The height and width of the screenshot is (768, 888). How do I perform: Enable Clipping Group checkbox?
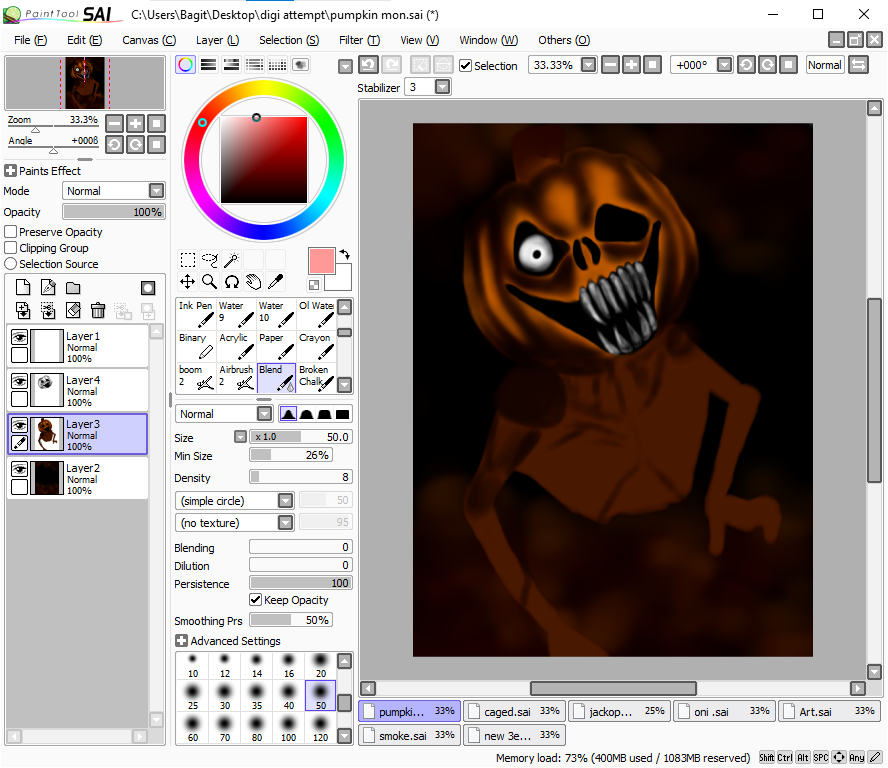[10, 248]
